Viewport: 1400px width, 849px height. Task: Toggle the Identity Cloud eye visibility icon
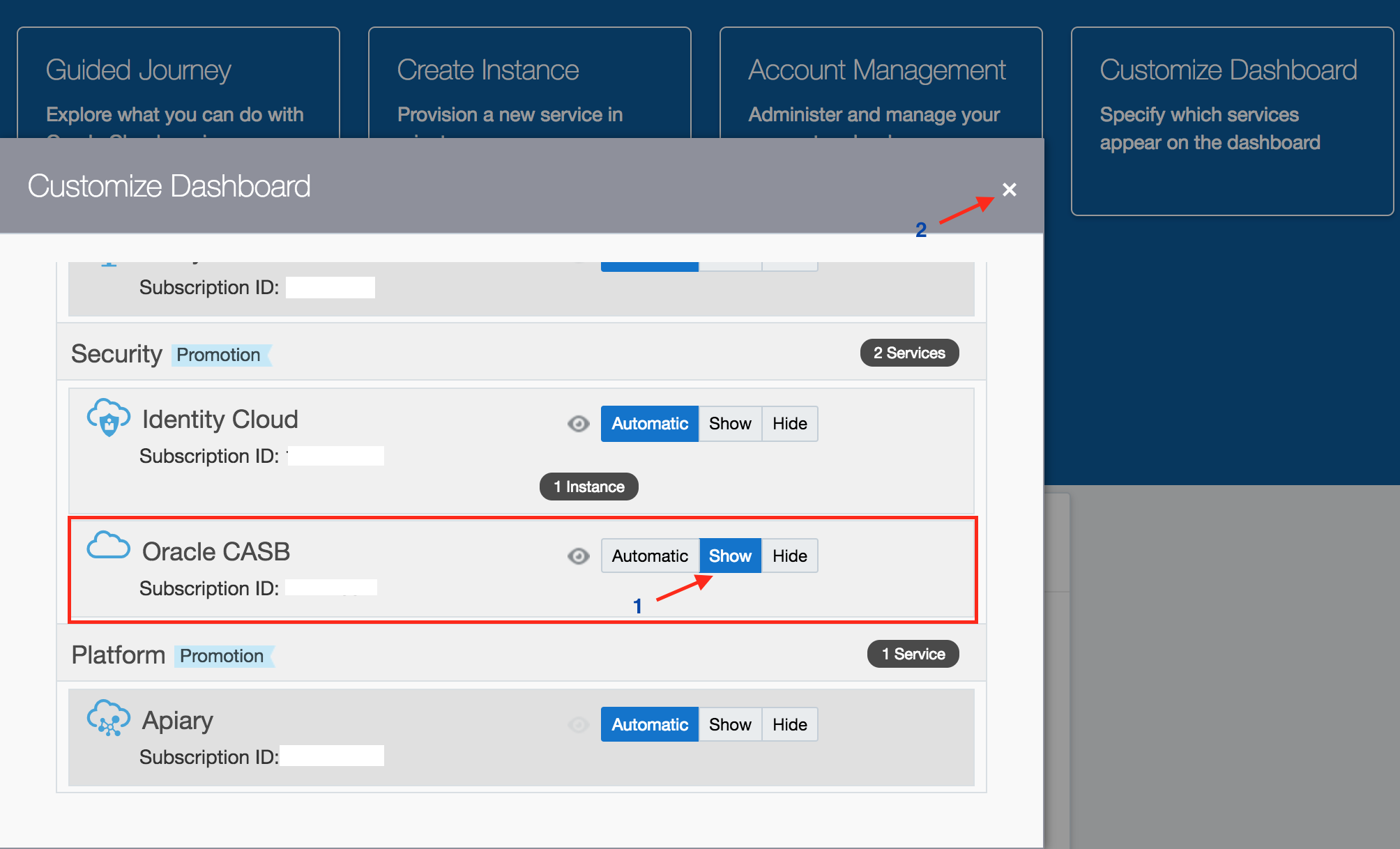[x=578, y=424]
